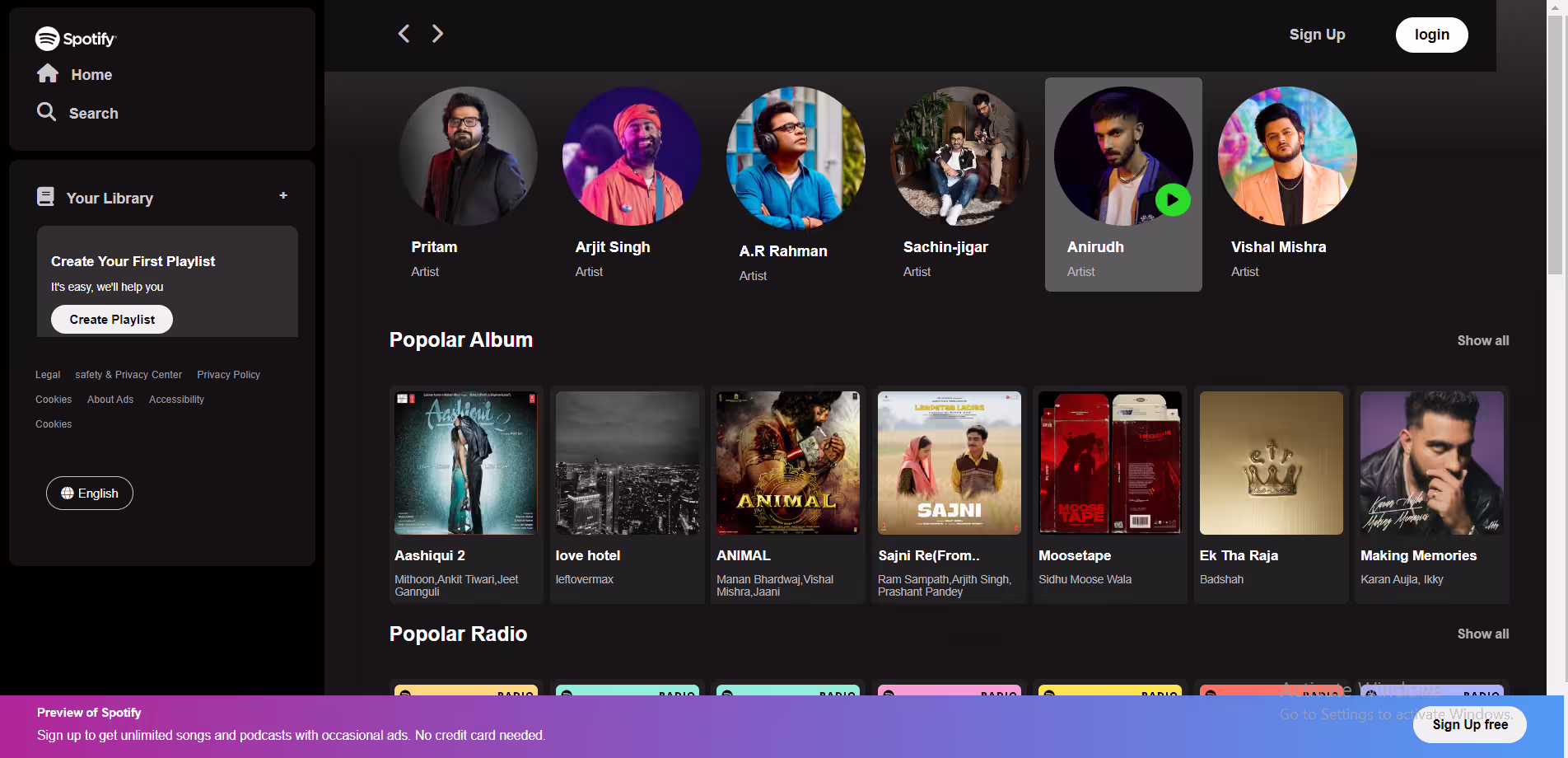Open Pritam artist photo
Viewport: 1568px width, 758px height.
click(x=468, y=156)
